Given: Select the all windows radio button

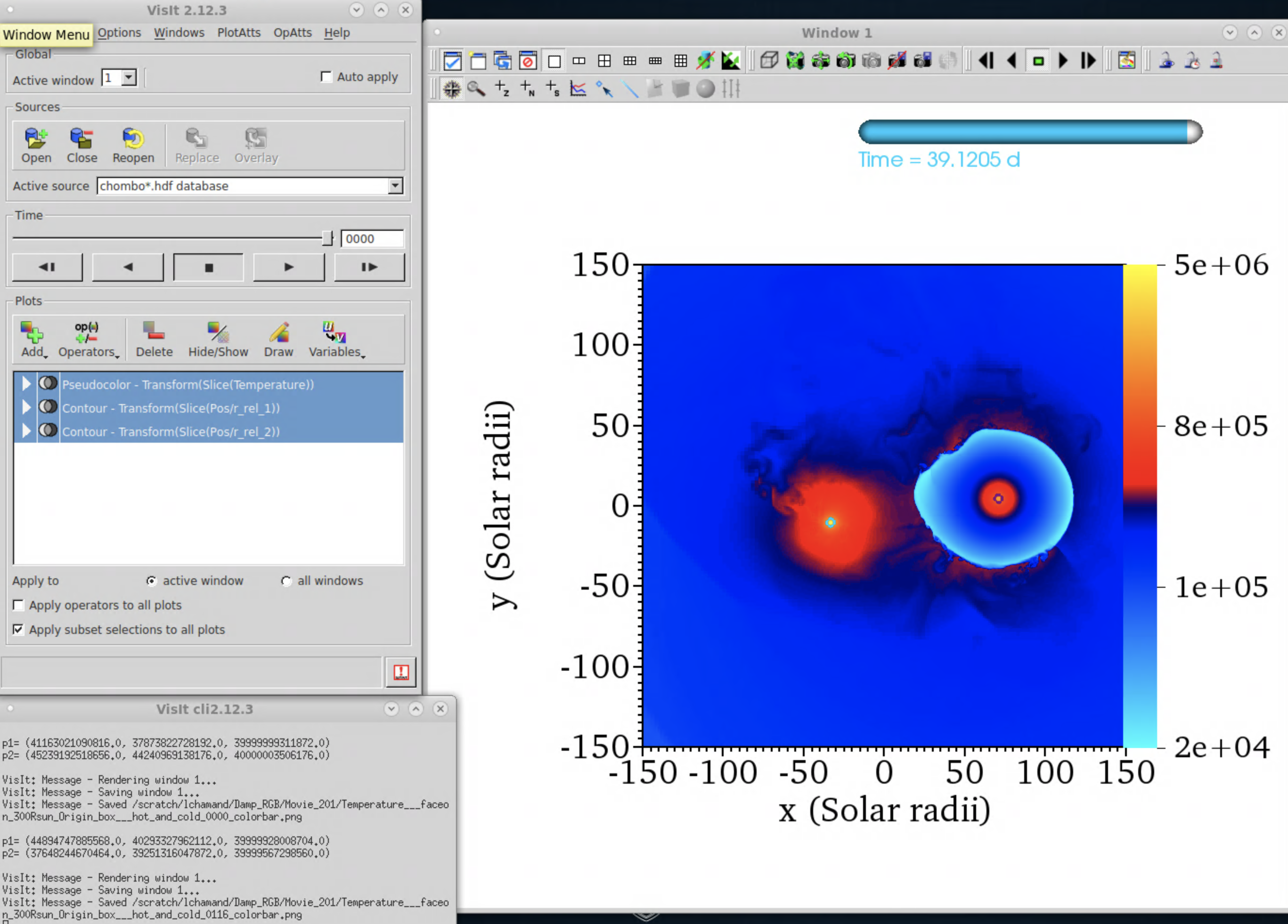Looking at the screenshot, I should (286, 581).
